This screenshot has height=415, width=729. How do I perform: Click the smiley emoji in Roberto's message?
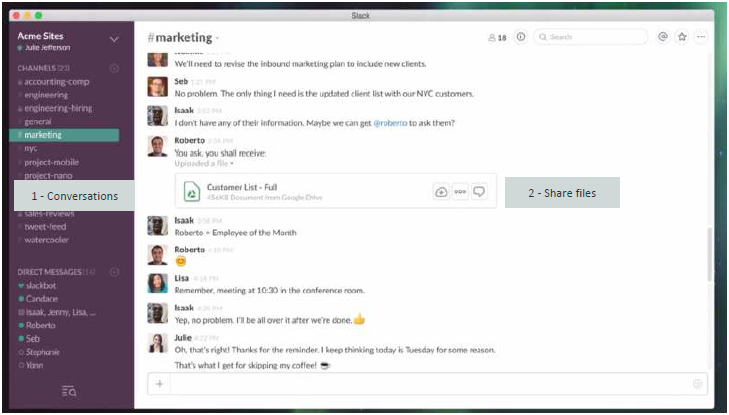180,261
